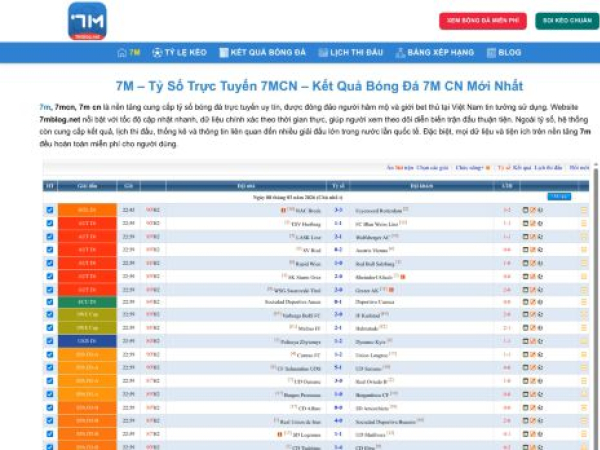Image resolution: width=600 pixels, height=450 pixels.
Task: Open the Tỷ Lệ Kèo menu item
Action: 179,53
